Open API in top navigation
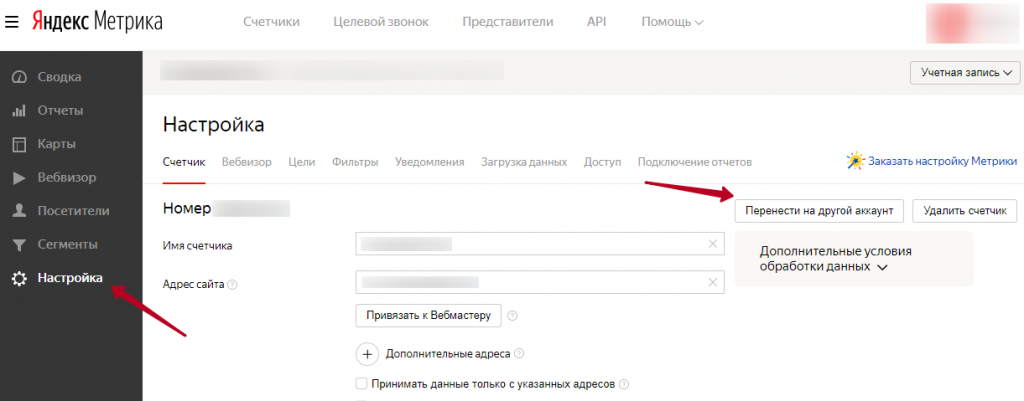 click(x=596, y=22)
